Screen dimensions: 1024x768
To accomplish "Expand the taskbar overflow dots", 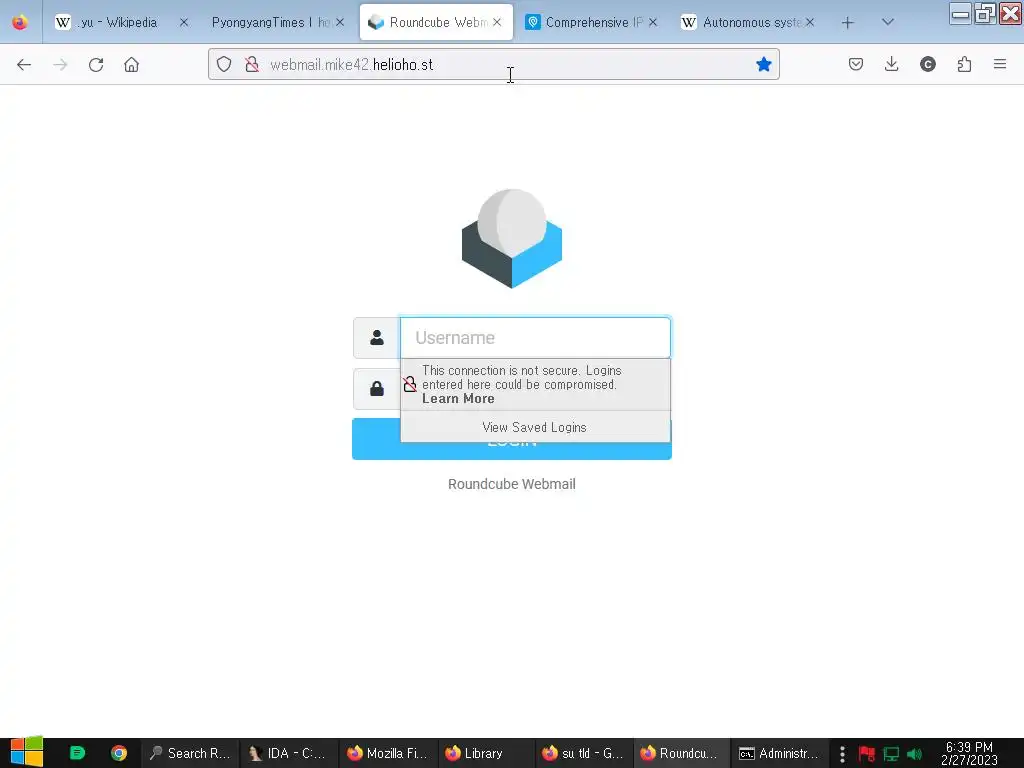I will pyautogui.click(x=842, y=754).
